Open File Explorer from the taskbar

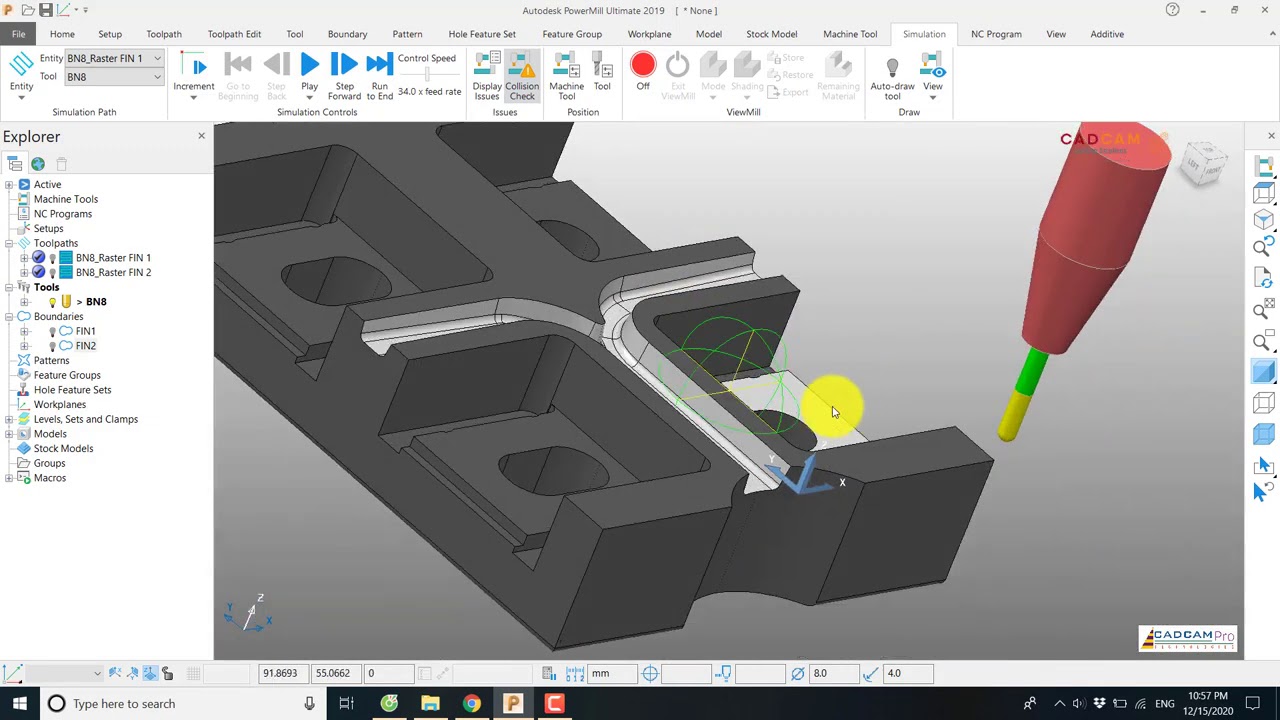tap(430, 704)
